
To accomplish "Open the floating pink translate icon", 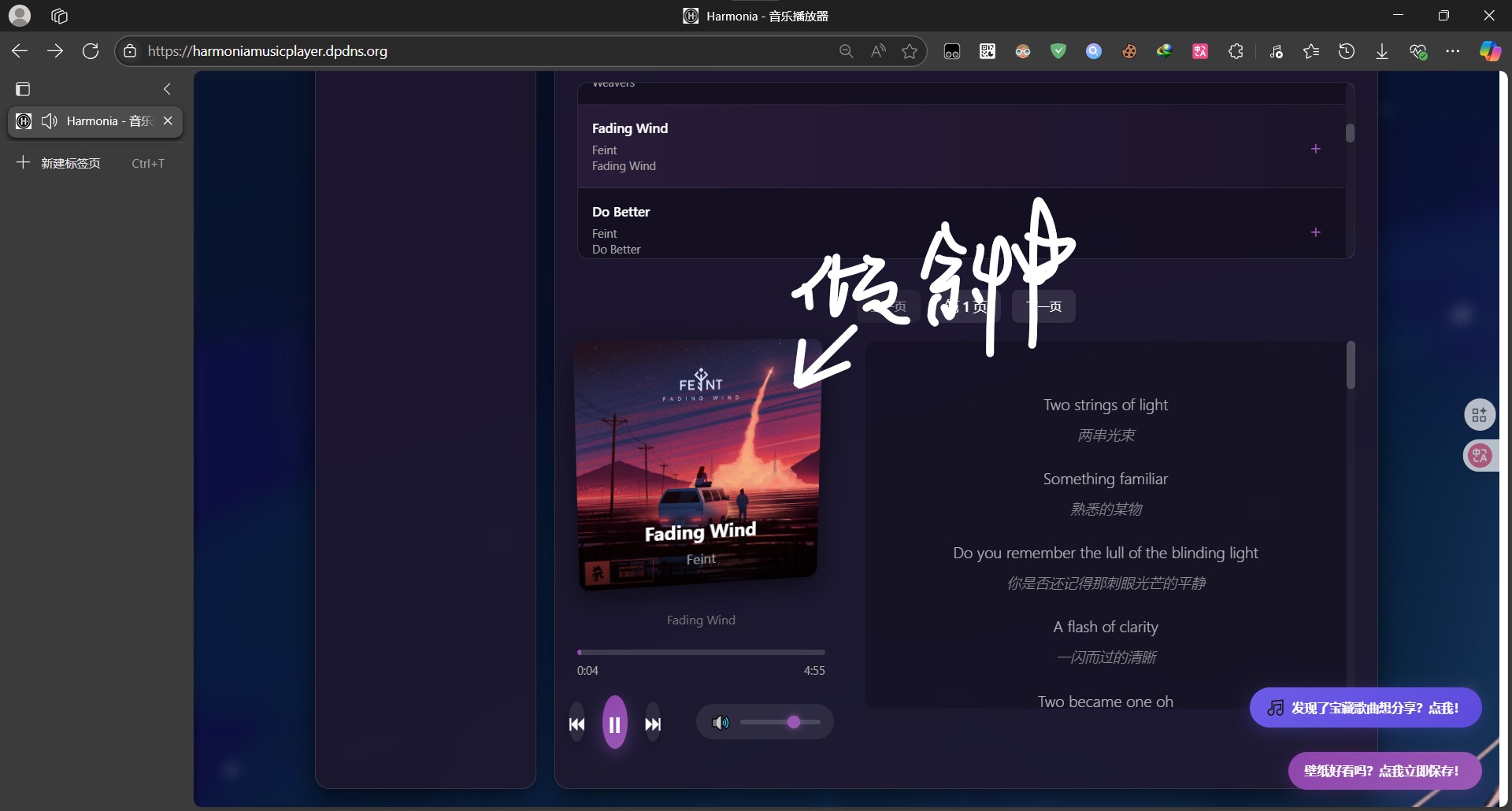I will click(x=1480, y=455).
